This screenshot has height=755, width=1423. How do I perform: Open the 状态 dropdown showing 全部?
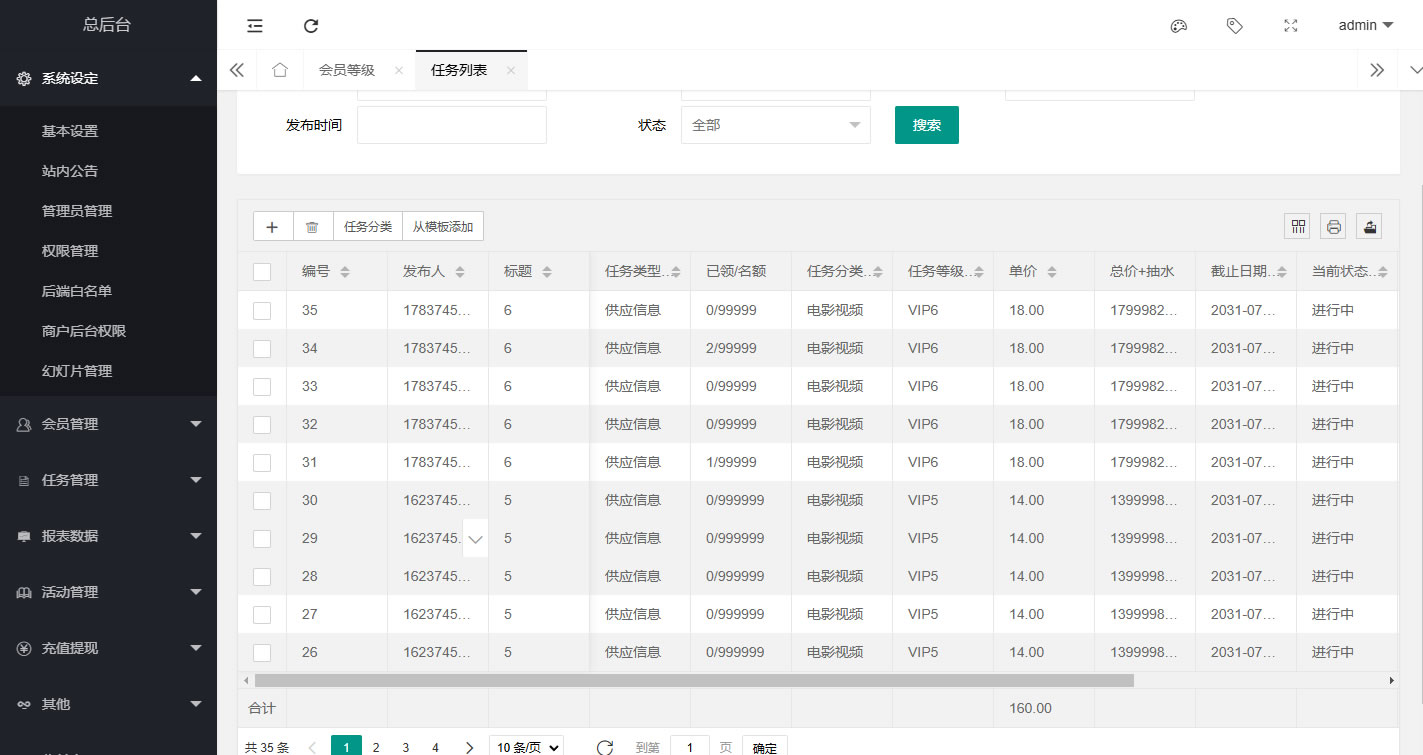click(x=776, y=125)
